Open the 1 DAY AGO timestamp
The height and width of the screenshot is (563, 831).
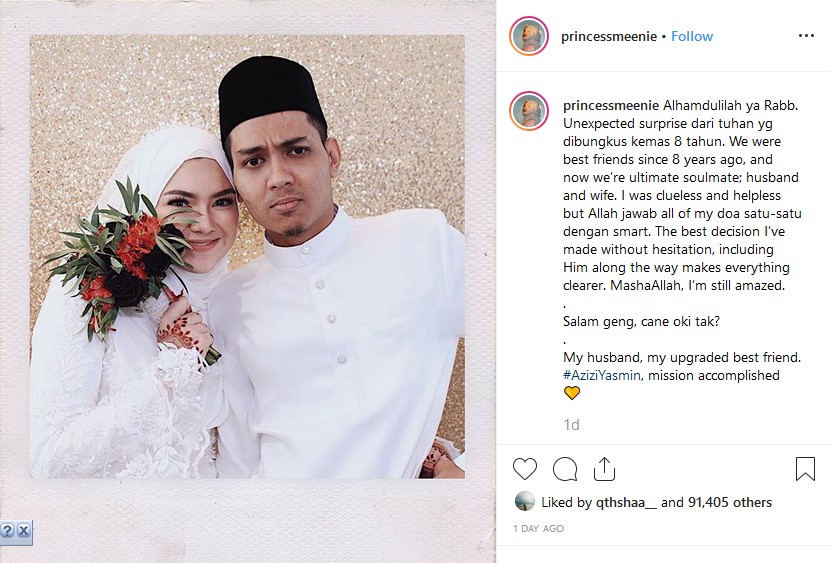pos(538,529)
